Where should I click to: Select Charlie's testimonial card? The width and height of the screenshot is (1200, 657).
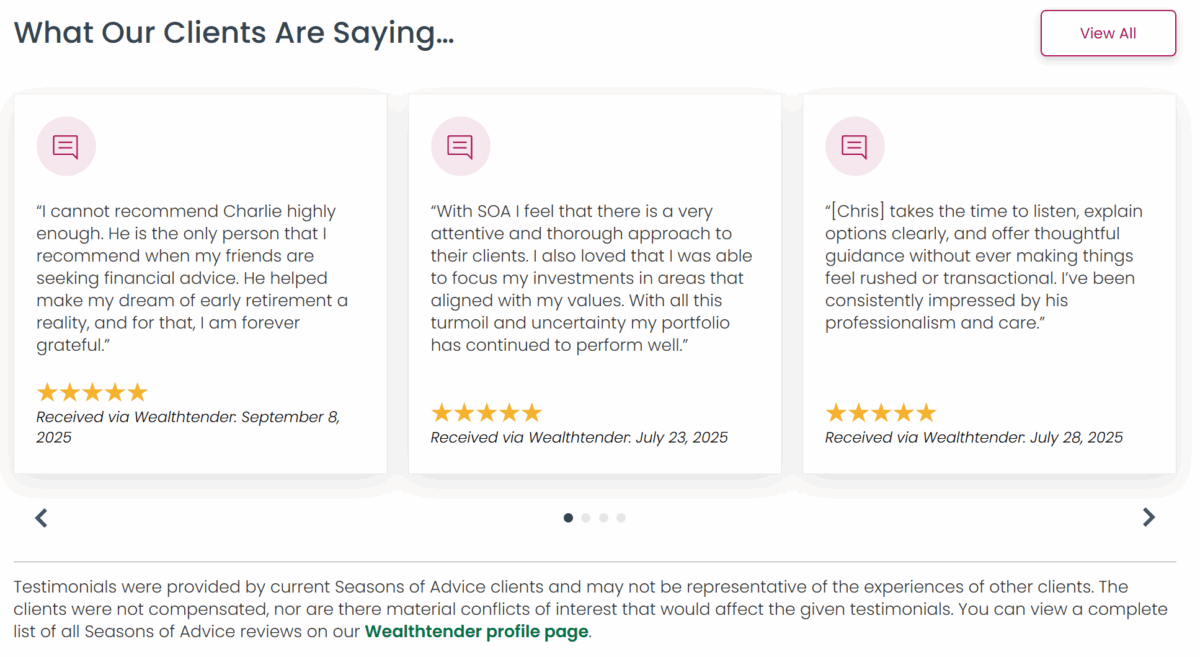click(x=200, y=282)
